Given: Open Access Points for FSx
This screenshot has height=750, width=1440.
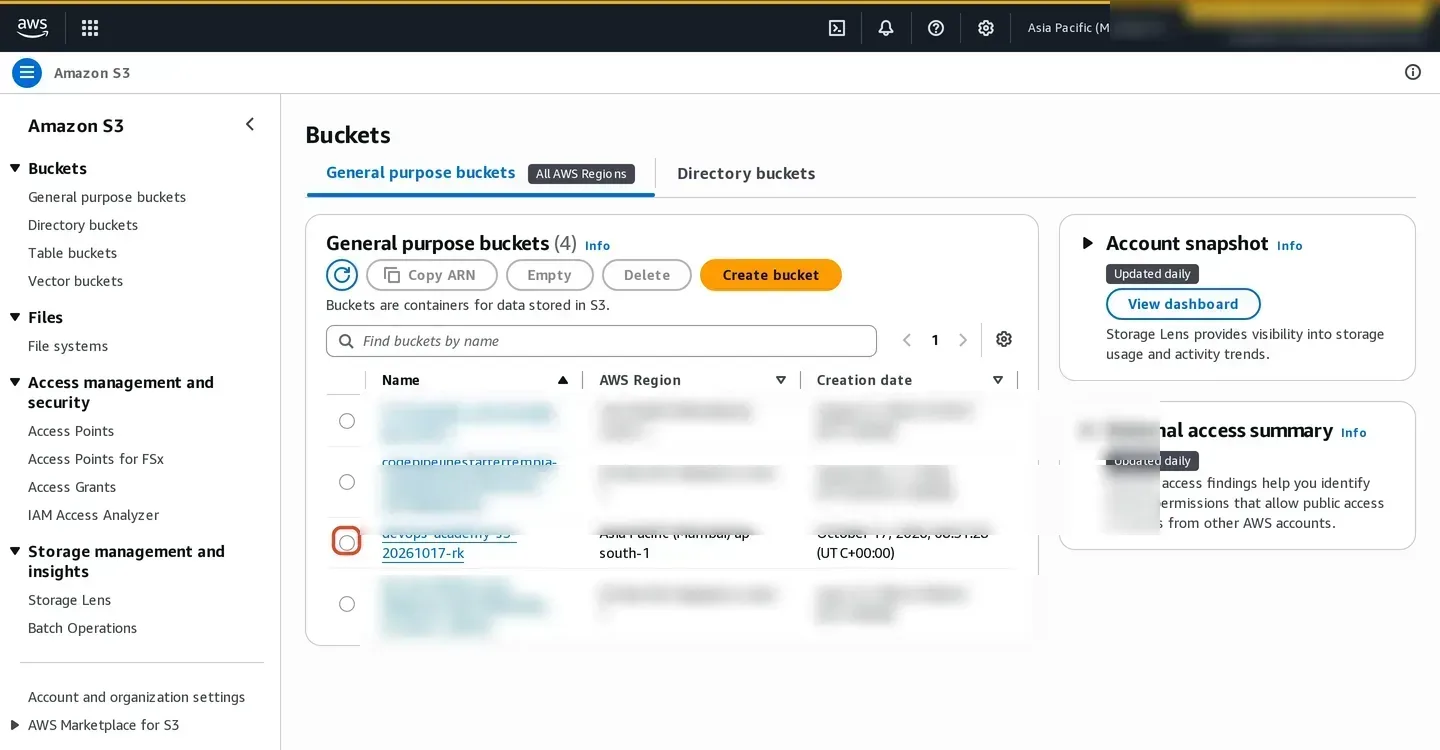Looking at the screenshot, I should point(96,459).
